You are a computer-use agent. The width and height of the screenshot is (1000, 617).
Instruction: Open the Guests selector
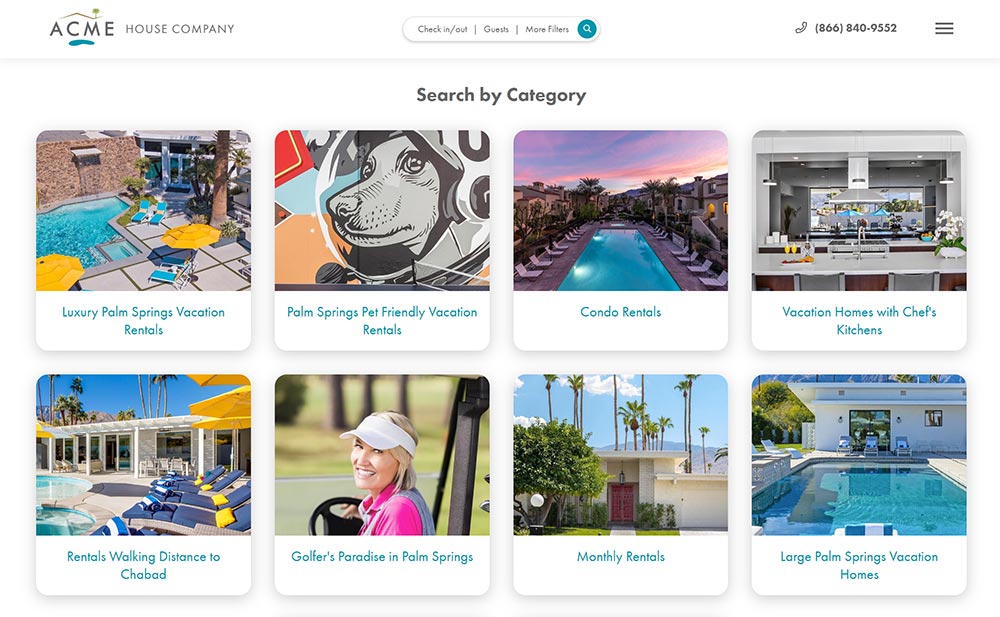[496, 29]
